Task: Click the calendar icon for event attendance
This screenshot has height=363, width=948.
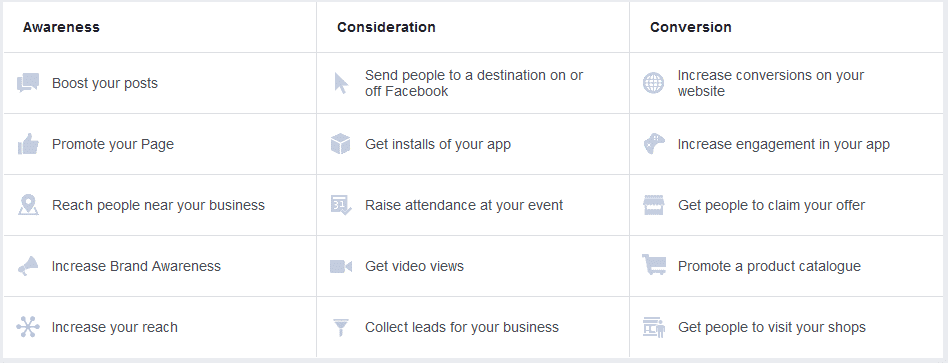Action: click(x=341, y=205)
